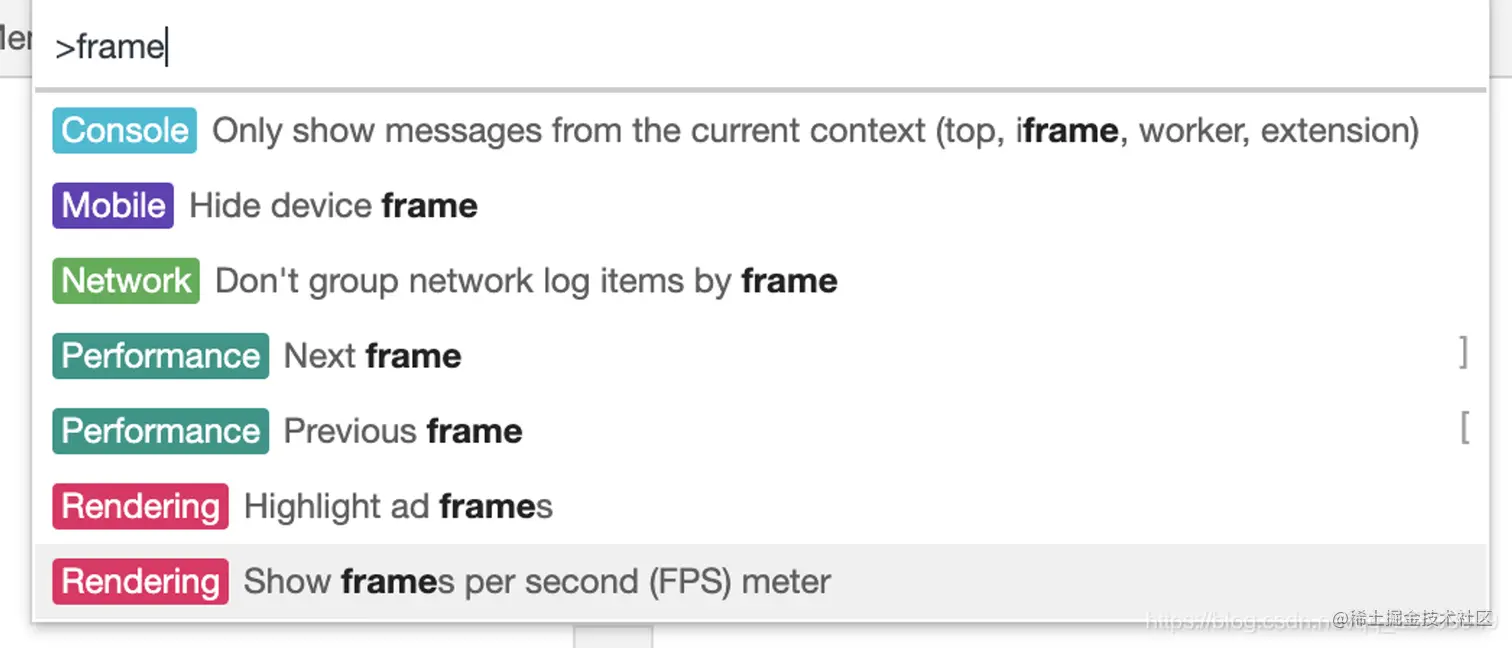The height and width of the screenshot is (648, 1512).
Task: Click the Rendering badge beside Highlight ad frames
Action: 140,506
